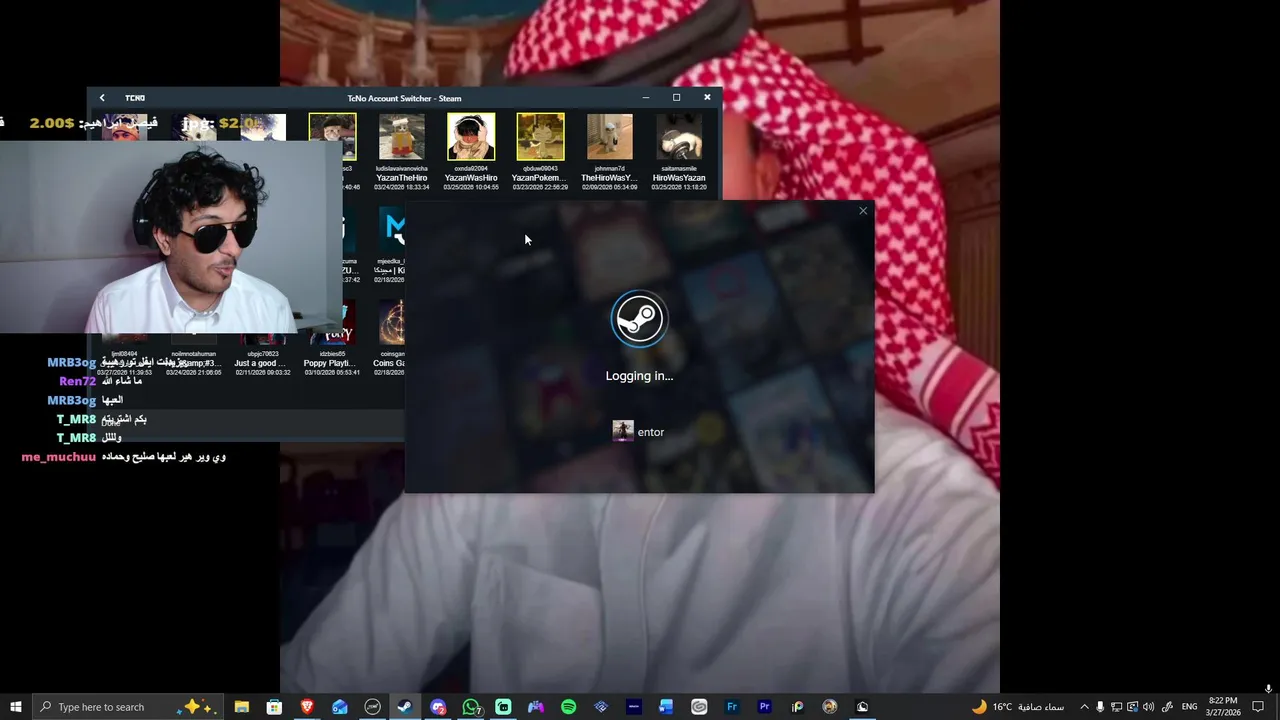Select the HiroWasYazan account avatar
The height and width of the screenshot is (720, 1280).
tap(679, 137)
